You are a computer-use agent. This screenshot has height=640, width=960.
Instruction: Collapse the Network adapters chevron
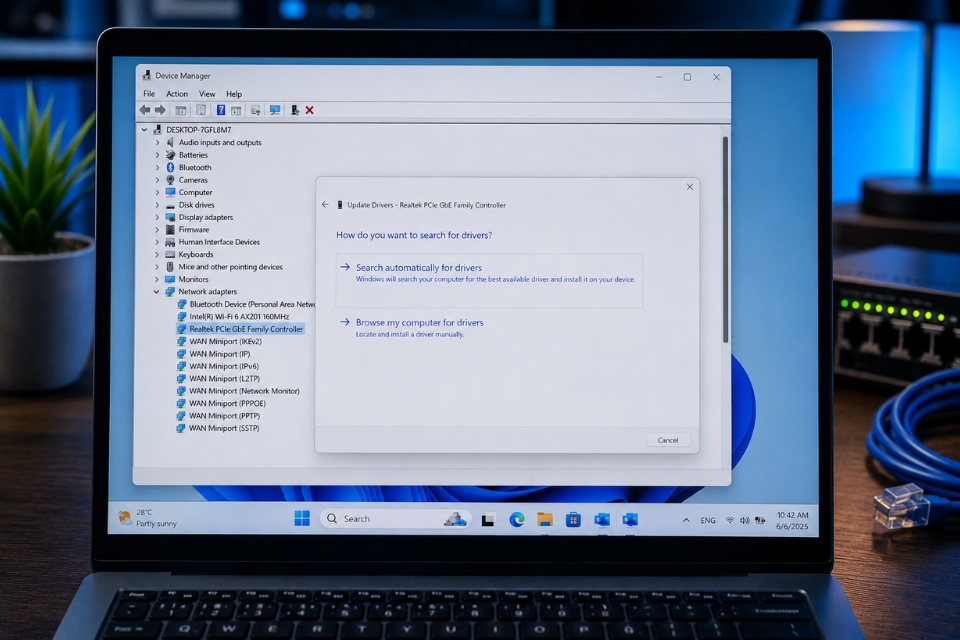(157, 292)
